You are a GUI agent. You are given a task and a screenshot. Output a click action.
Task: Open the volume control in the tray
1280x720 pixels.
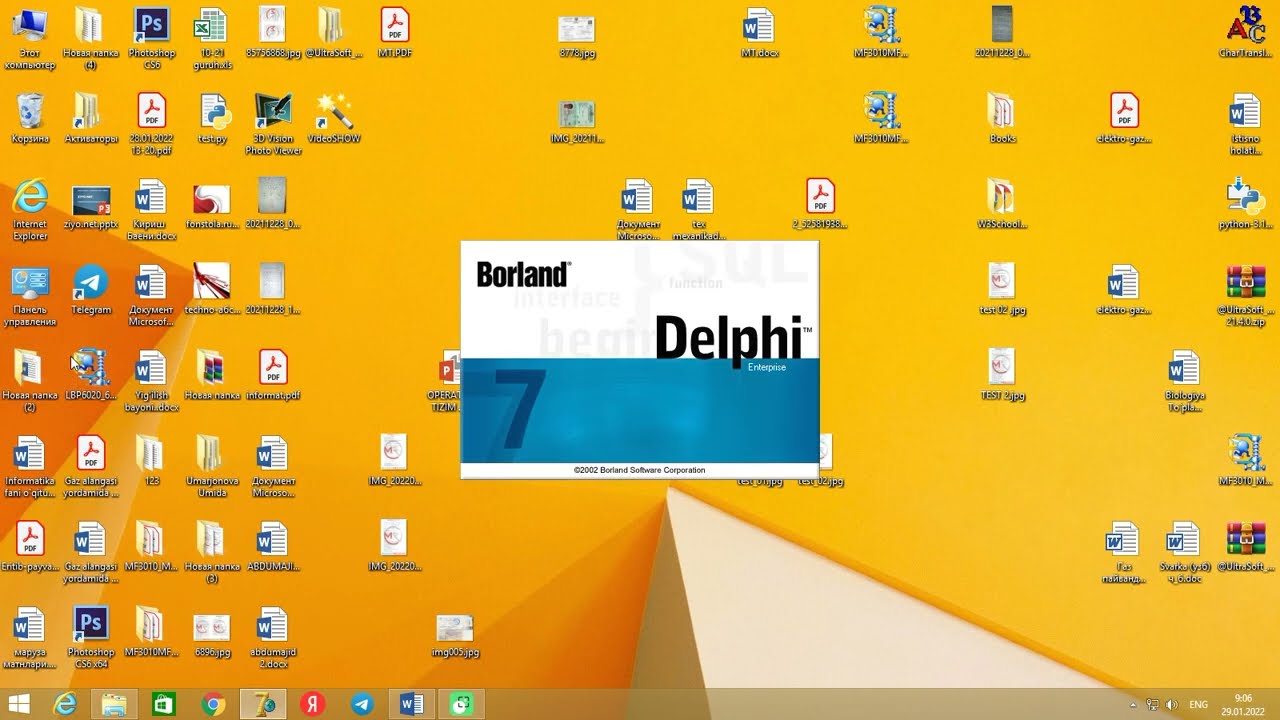(x=1171, y=705)
